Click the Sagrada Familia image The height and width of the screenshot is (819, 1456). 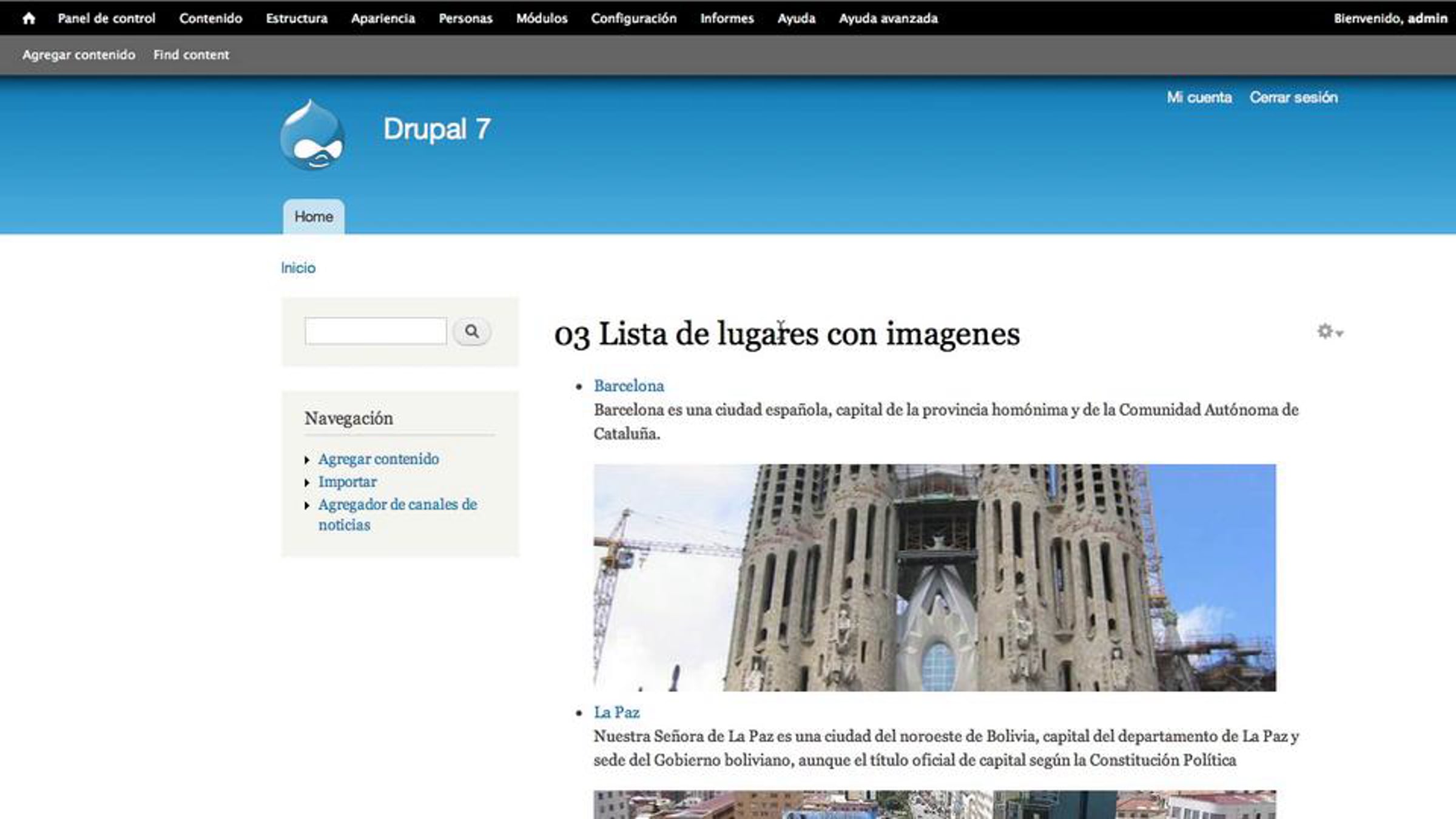tap(934, 578)
